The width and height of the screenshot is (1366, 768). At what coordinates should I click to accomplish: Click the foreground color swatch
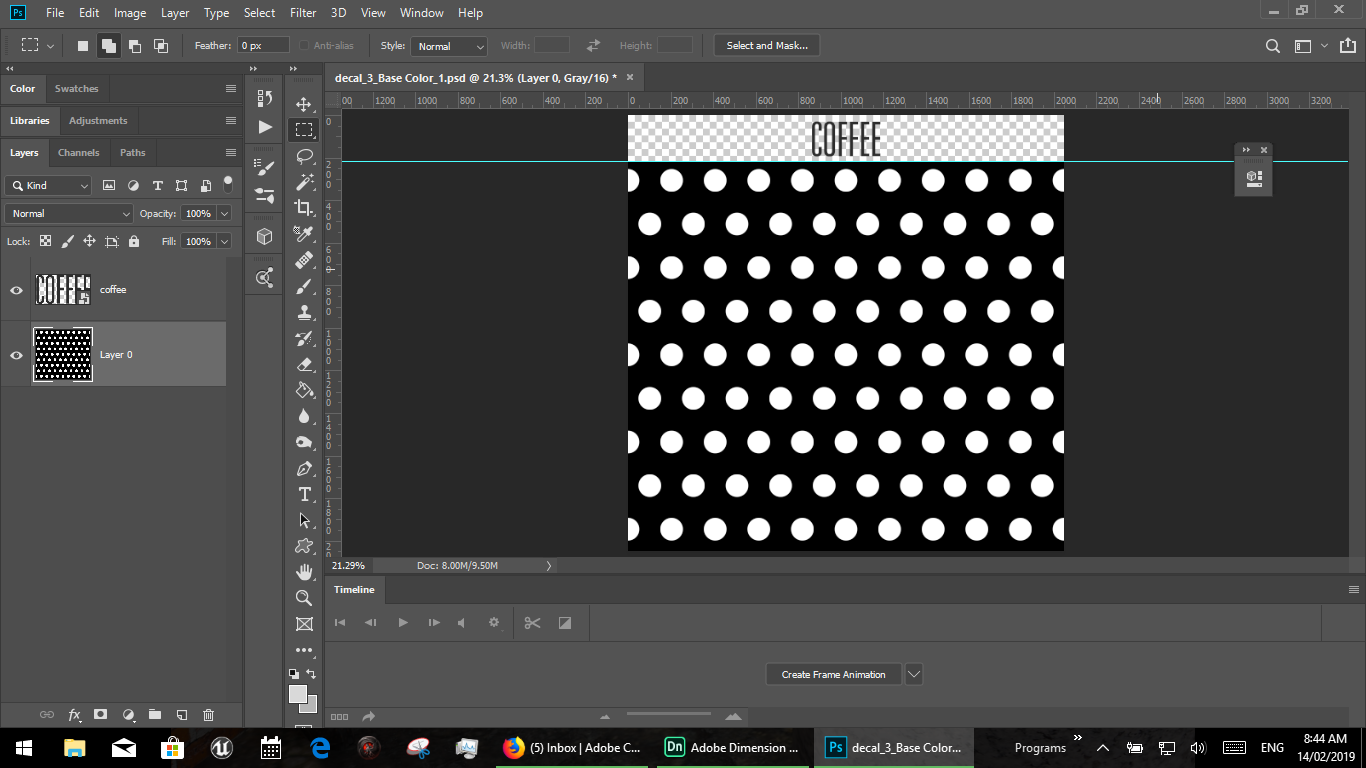click(297, 694)
